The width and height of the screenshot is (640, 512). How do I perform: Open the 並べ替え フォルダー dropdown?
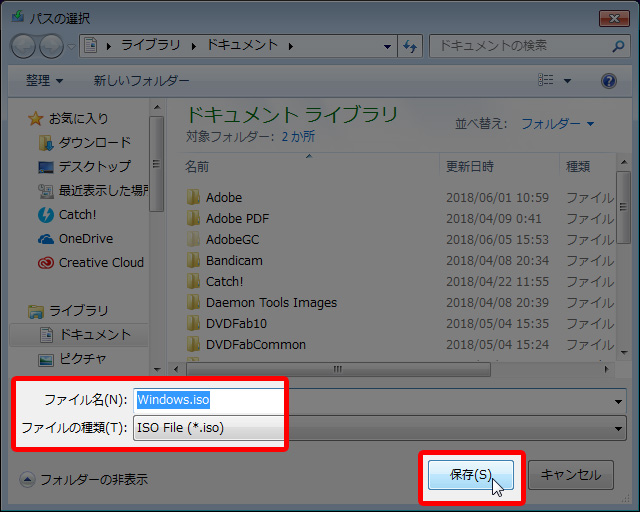557,124
